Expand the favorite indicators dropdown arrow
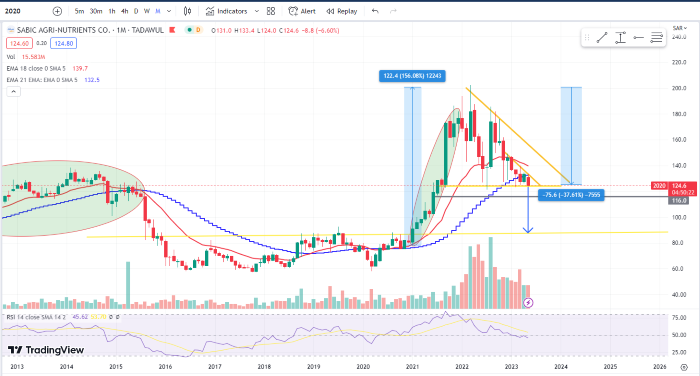 (257, 11)
